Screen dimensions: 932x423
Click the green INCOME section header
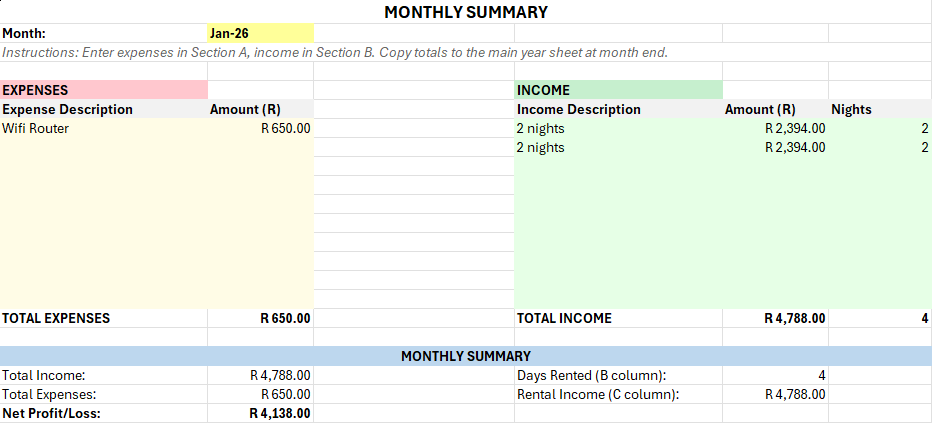point(617,90)
